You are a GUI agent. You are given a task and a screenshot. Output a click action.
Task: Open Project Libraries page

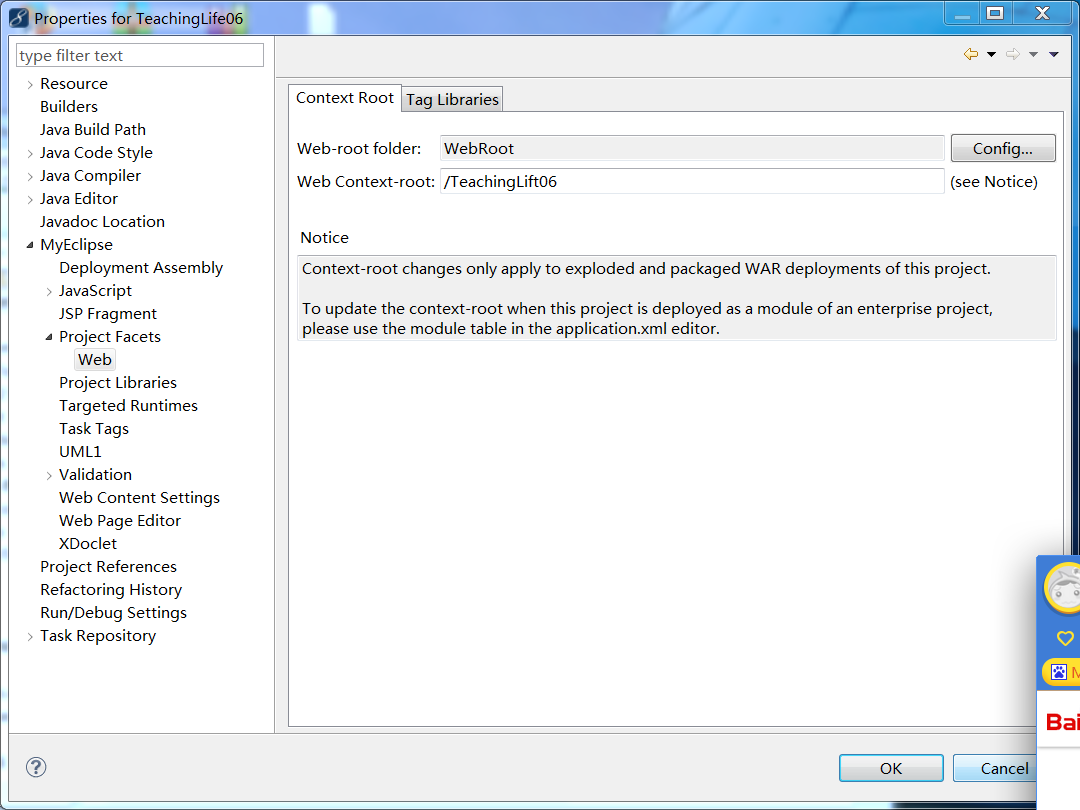coord(118,383)
